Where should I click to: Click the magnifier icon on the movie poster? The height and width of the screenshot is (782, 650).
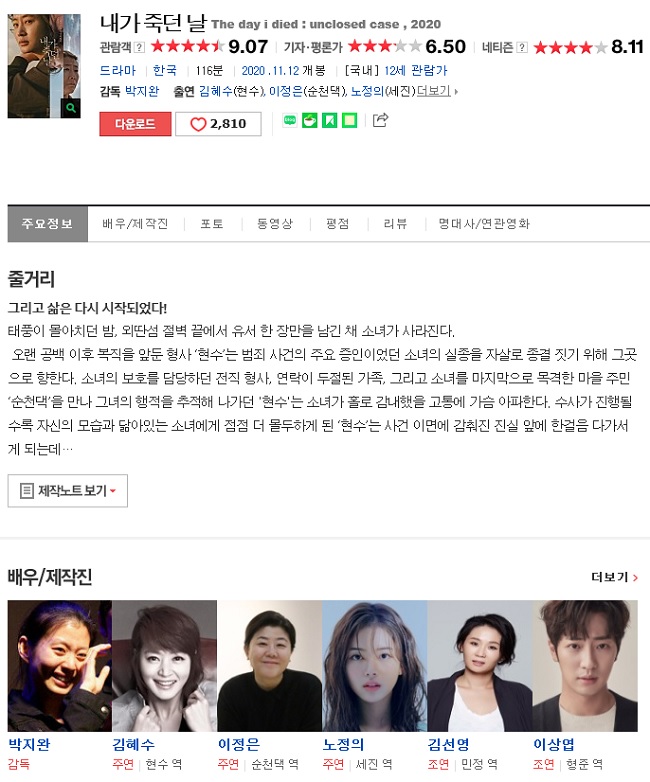coord(71,108)
